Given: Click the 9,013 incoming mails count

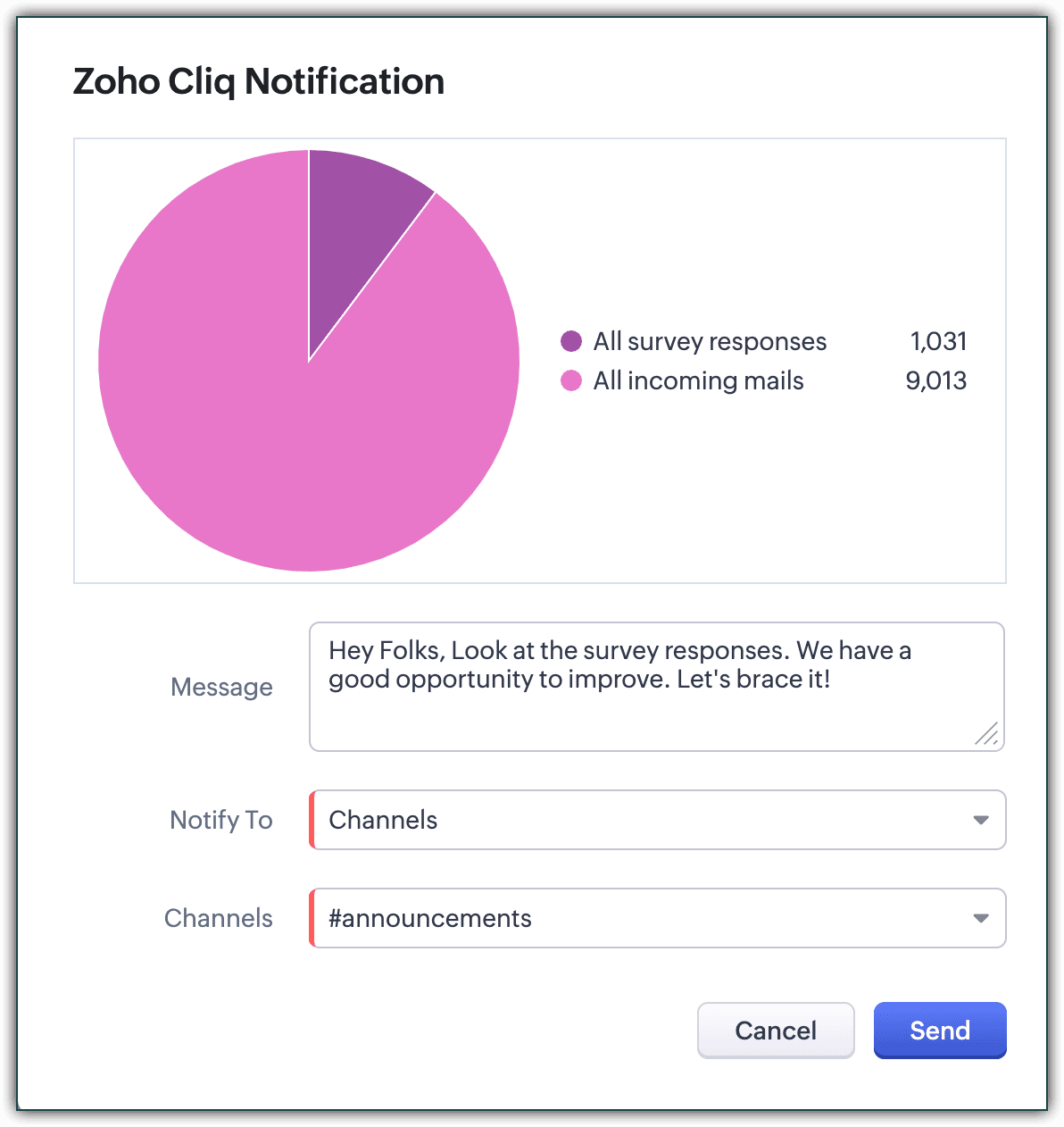Looking at the screenshot, I should (x=936, y=381).
